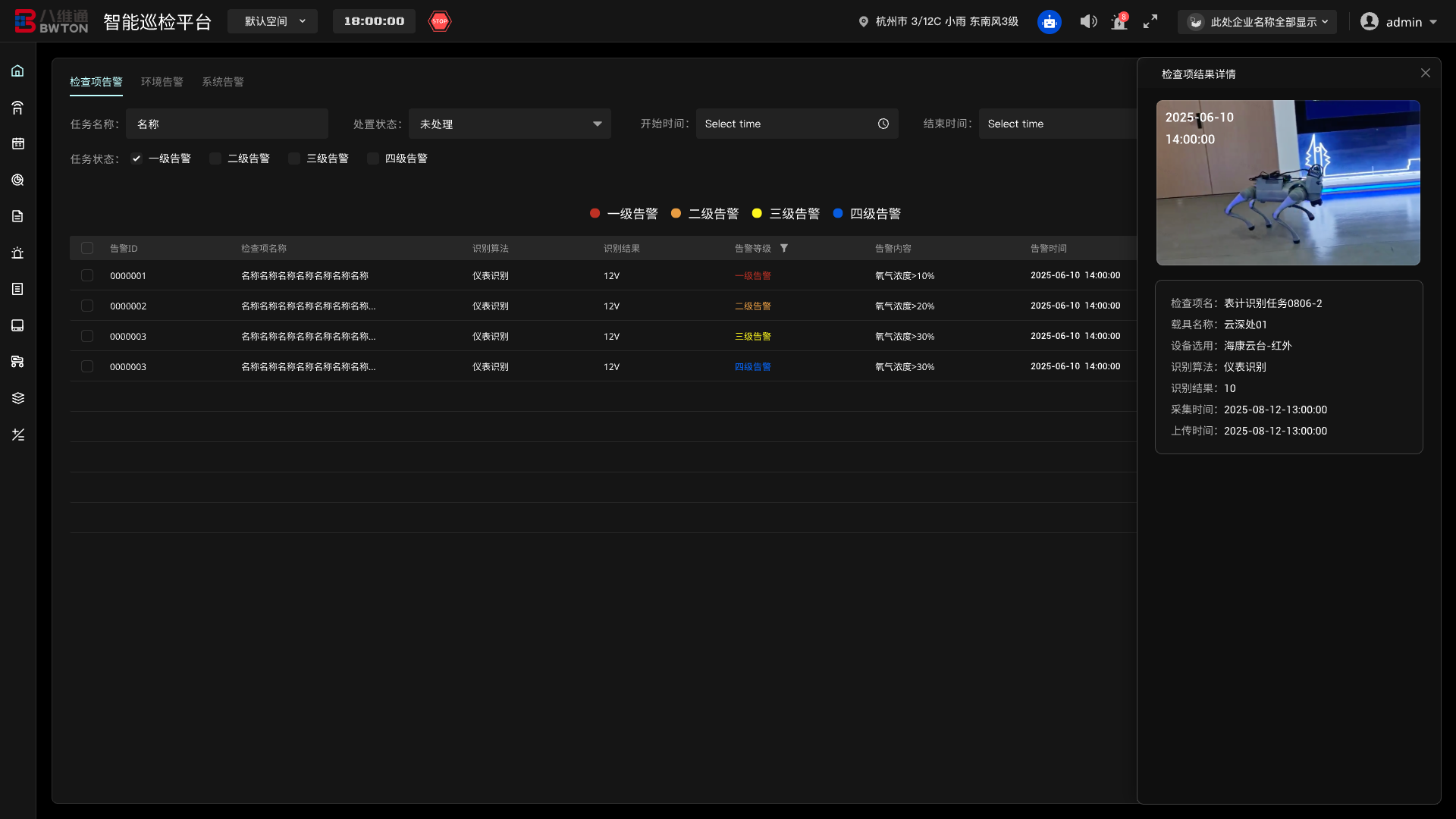The width and height of the screenshot is (1456, 819).
Task: Toggle fullscreen with the expand arrows icon
Action: [x=1150, y=21]
